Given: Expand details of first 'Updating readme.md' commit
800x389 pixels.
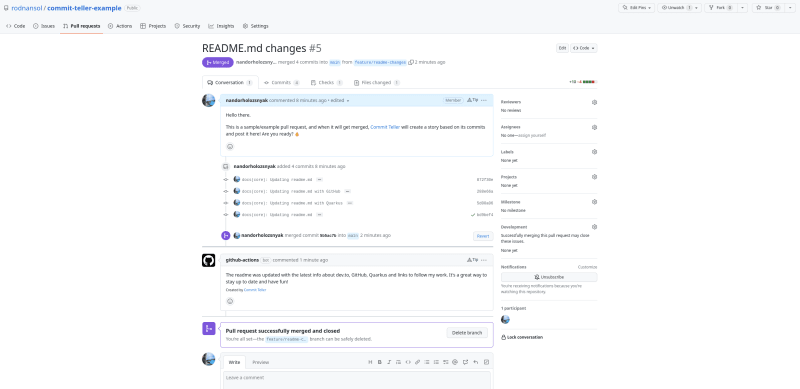Looking at the screenshot, I should [319, 180].
